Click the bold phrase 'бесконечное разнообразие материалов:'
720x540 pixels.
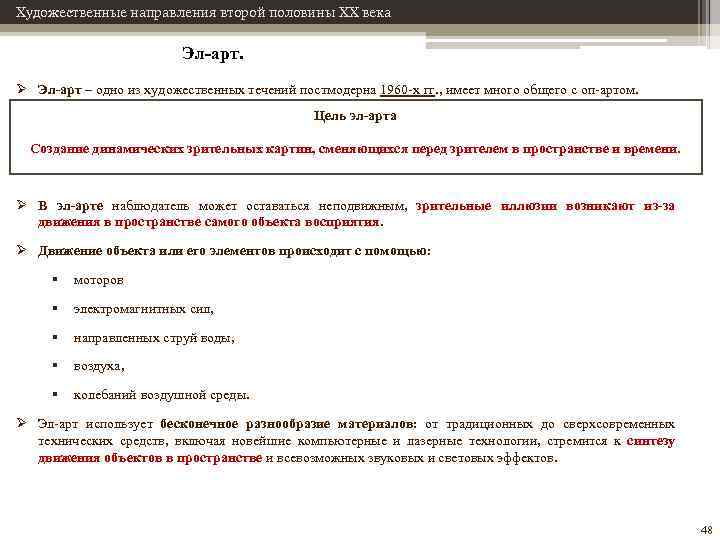[289, 424]
